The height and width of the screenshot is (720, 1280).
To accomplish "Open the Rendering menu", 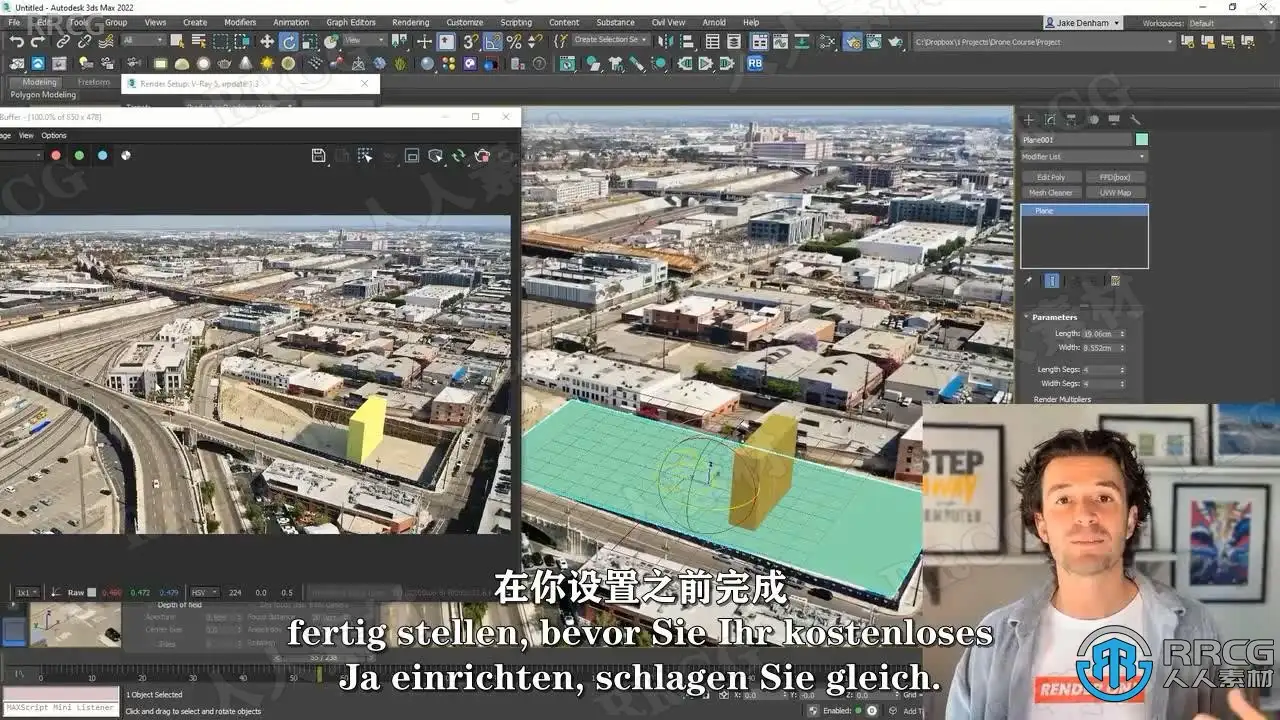I will pos(410,22).
